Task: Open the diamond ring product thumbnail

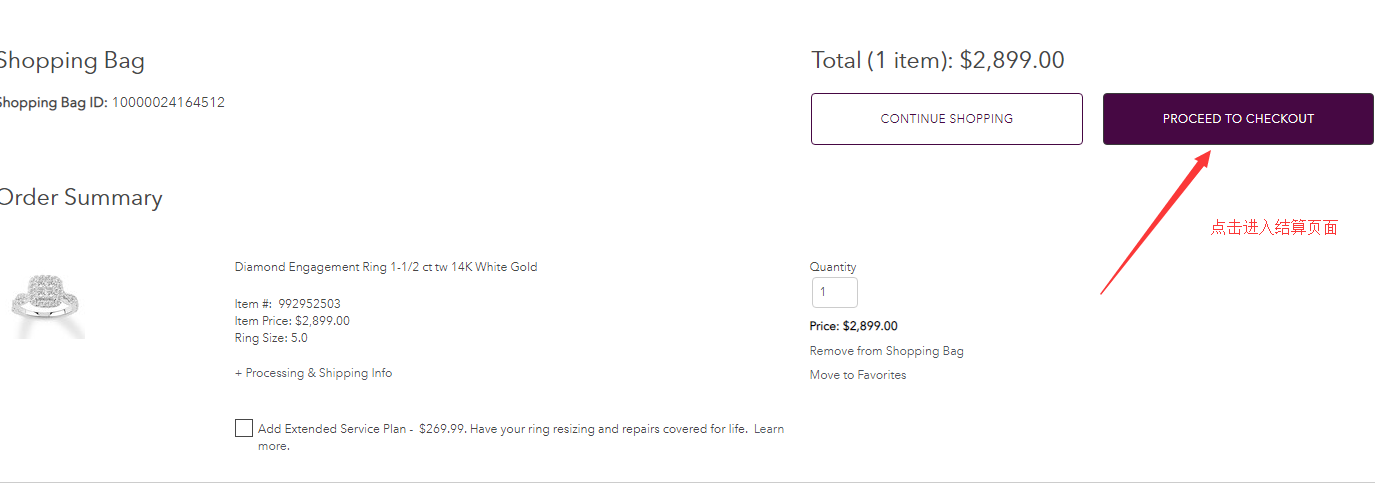Action: click(47, 302)
